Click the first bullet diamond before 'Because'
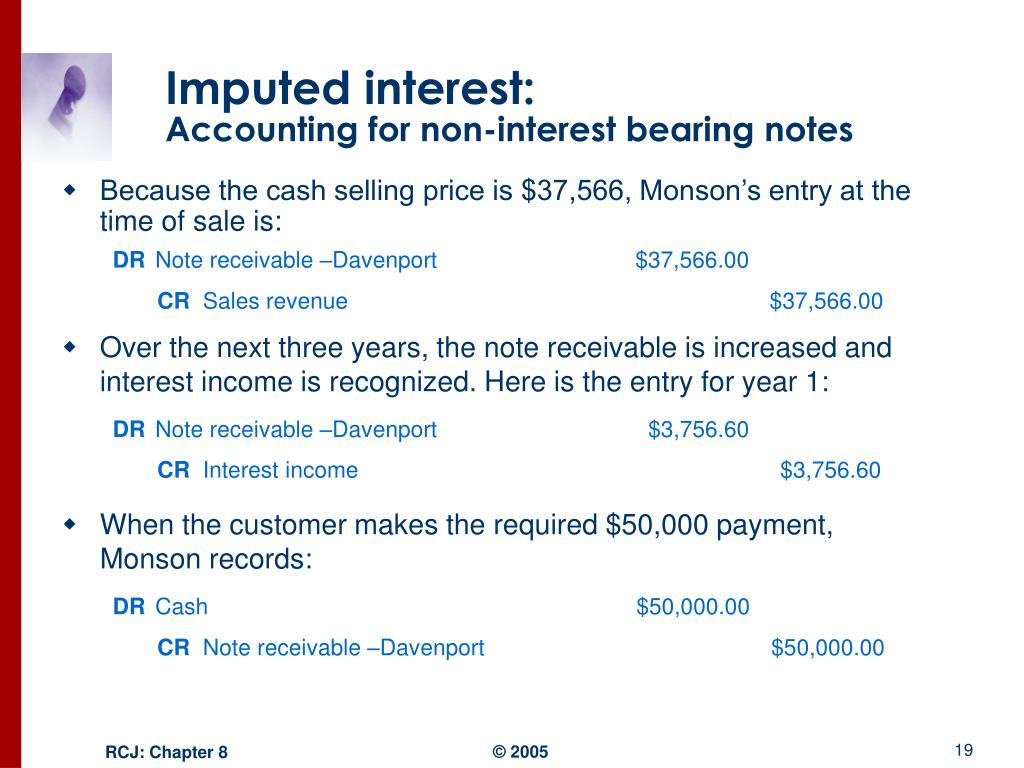Image resolution: width=1024 pixels, height=768 pixels. click(x=70, y=191)
